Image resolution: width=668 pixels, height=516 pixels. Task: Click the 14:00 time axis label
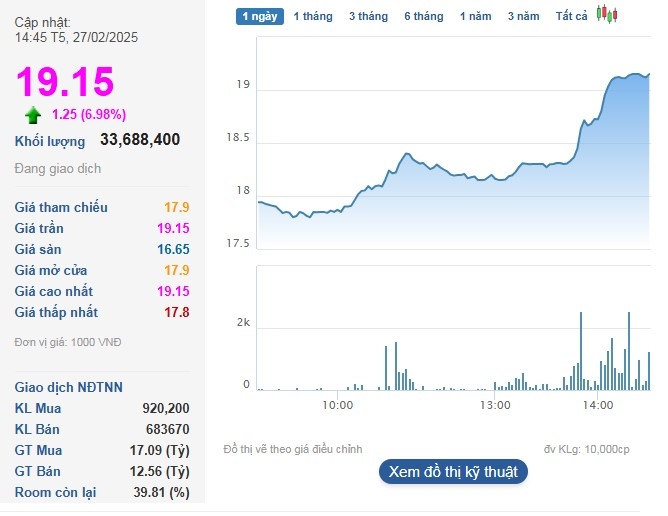point(598,405)
